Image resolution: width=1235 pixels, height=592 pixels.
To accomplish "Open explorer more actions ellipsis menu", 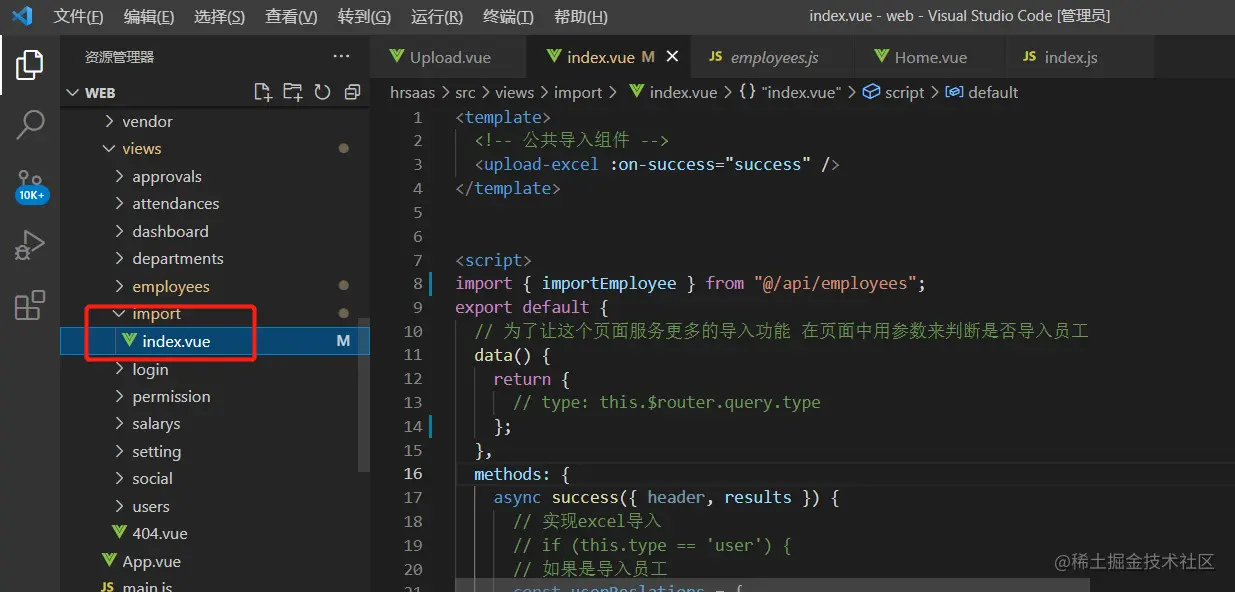I will [341, 57].
